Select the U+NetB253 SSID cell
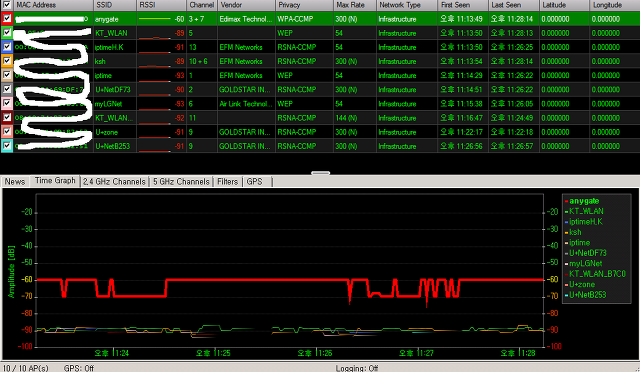Screen dimensions: 640x372 (x=115, y=146)
